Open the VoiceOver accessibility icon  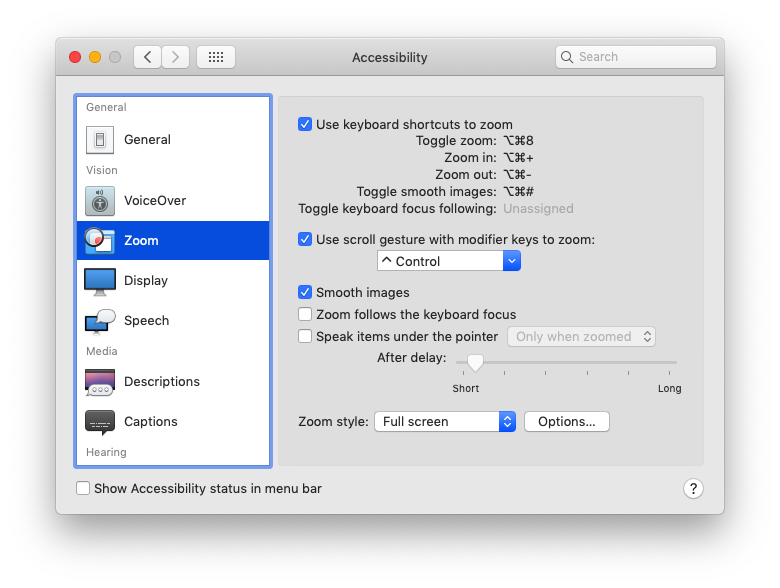(x=100, y=201)
